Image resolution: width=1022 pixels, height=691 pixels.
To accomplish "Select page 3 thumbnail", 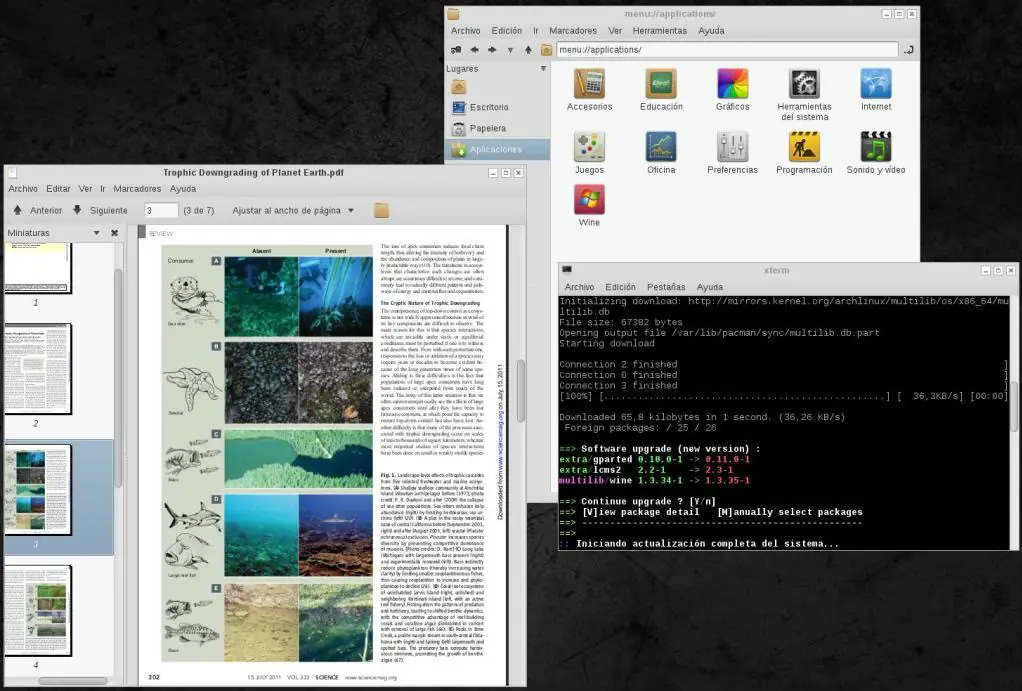I will click(37, 490).
